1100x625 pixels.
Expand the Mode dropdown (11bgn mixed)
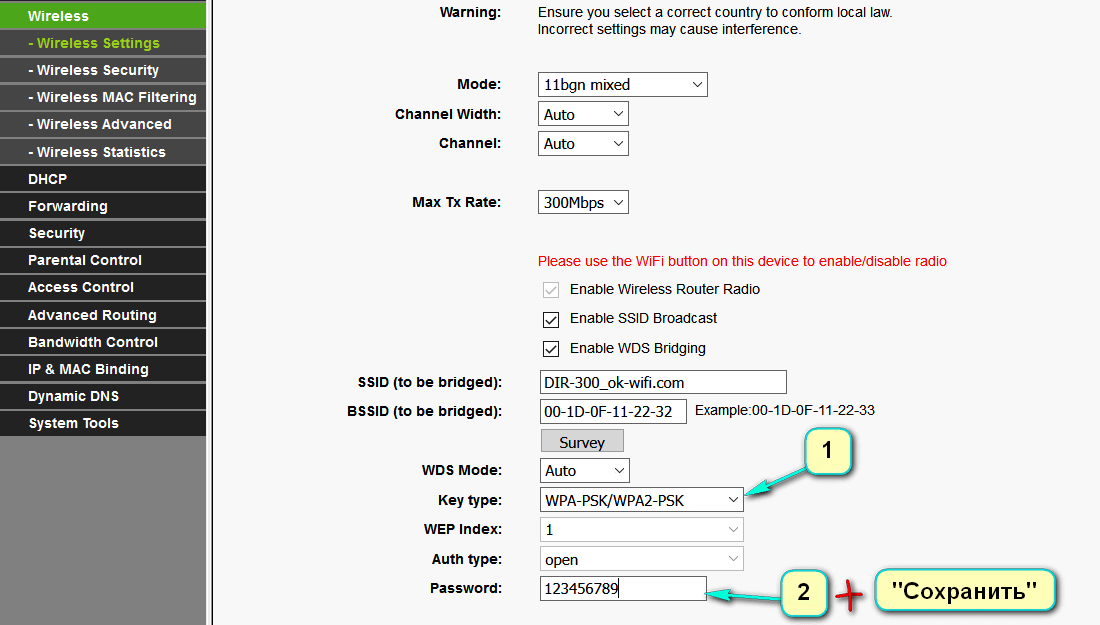(622, 85)
